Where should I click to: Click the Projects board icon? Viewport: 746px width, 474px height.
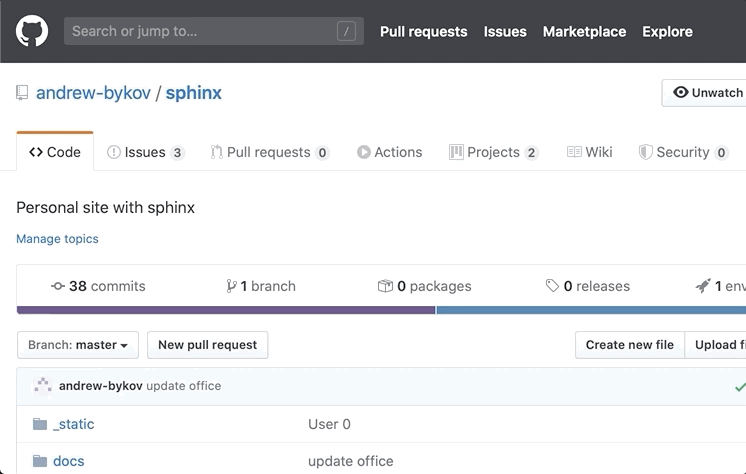click(456, 152)
